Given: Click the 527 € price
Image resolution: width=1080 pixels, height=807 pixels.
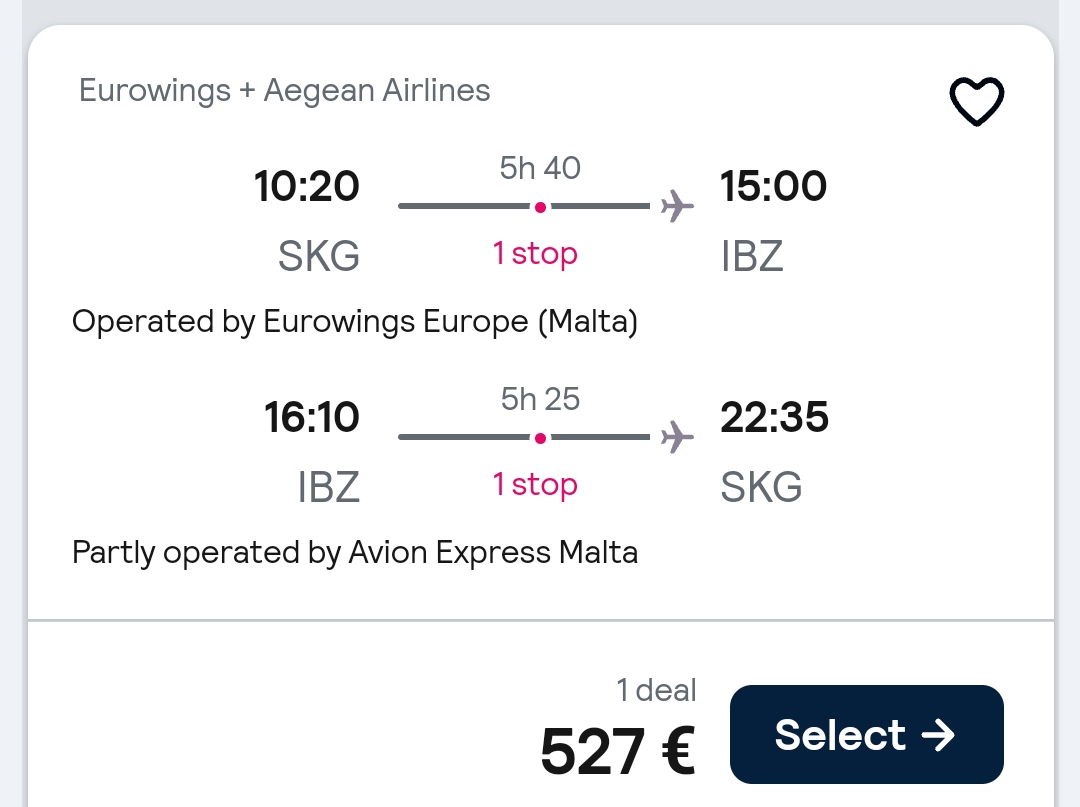Looking at the screenshot, I should click(x=618, y=751).
